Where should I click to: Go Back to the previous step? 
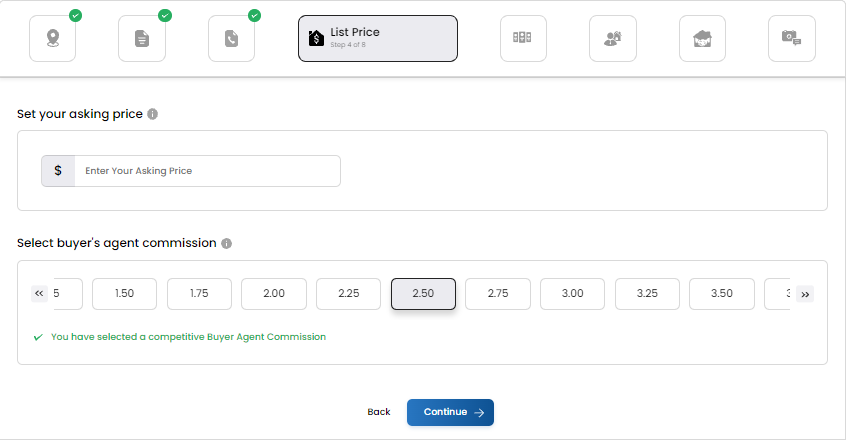[379, 412]
